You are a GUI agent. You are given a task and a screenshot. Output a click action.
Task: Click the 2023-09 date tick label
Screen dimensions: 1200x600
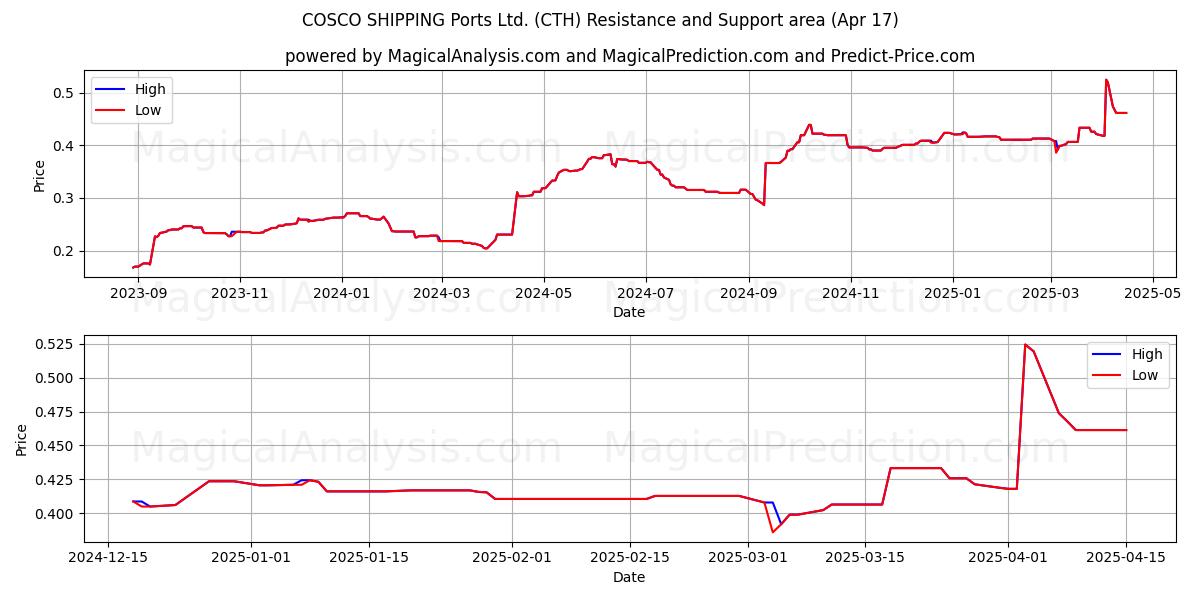click(138, 293)
